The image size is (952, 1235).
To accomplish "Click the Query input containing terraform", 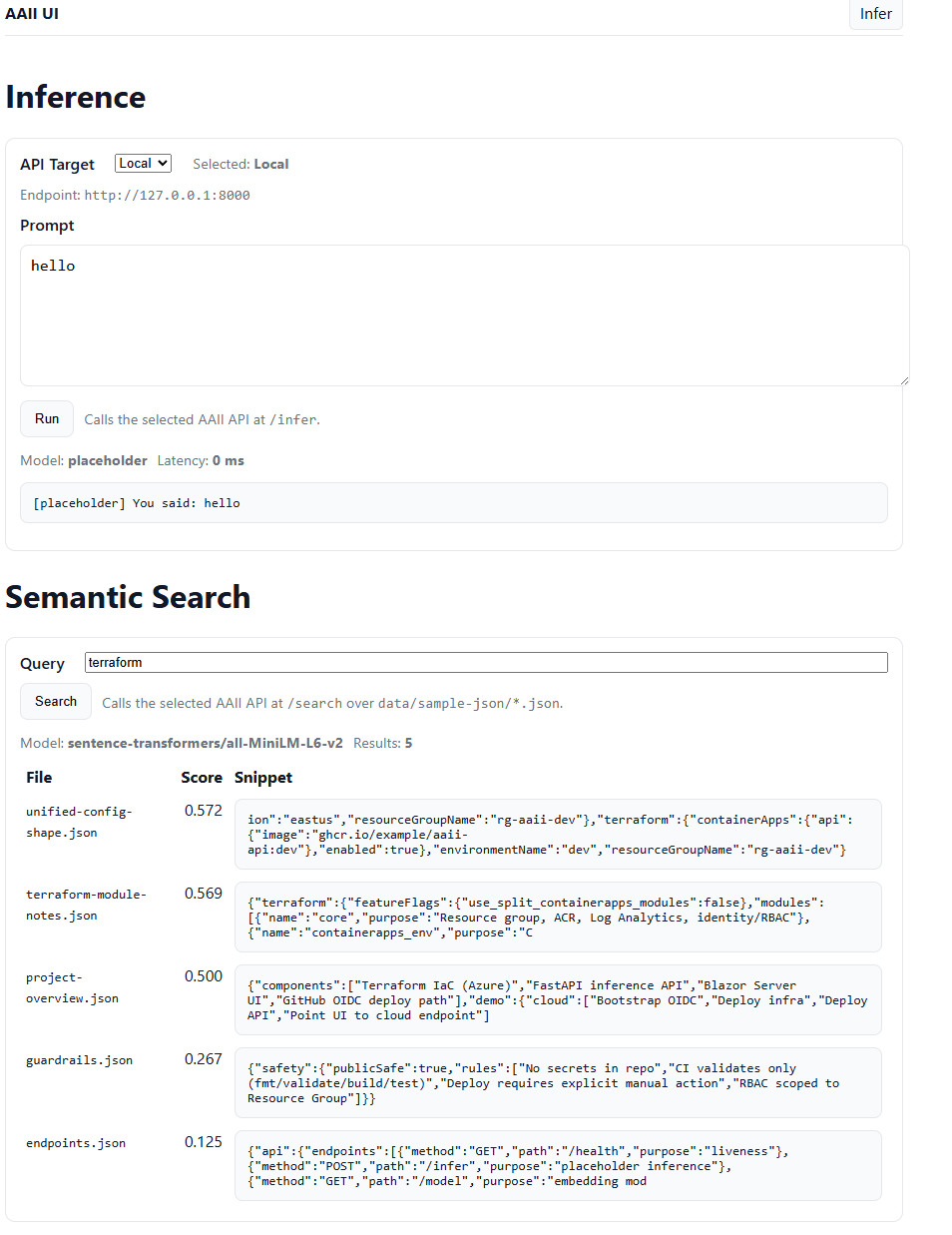I will click(x=486, y=662).
